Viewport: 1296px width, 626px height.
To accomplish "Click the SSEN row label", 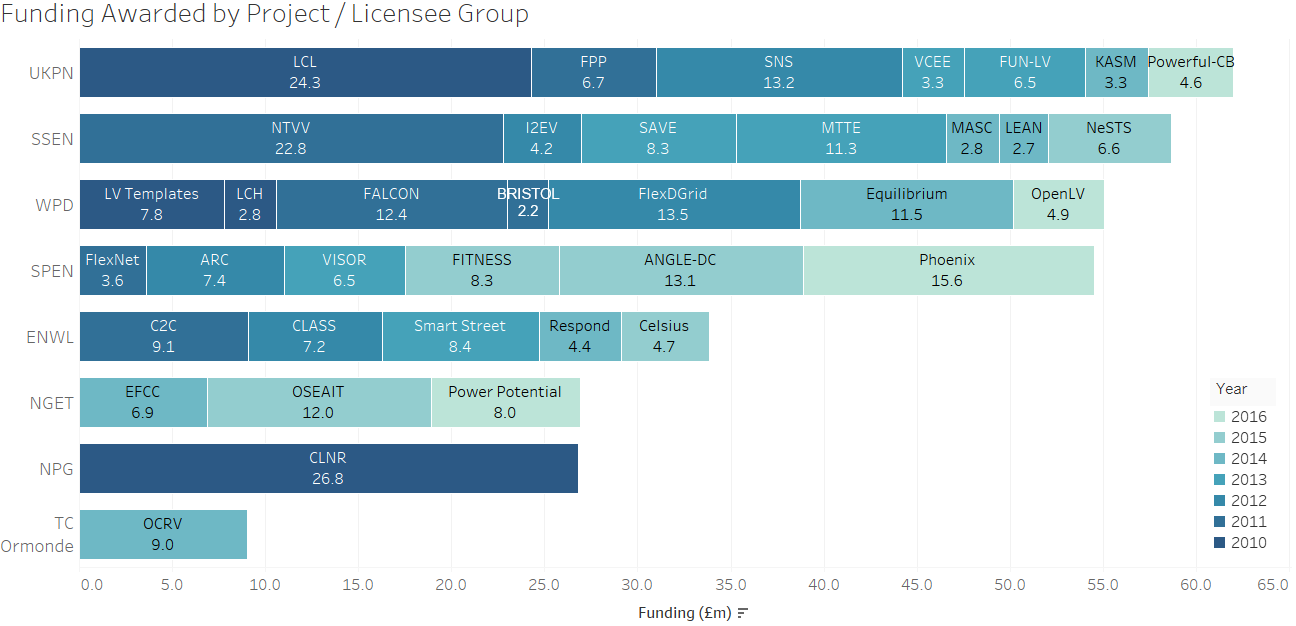I will (52, 139).
